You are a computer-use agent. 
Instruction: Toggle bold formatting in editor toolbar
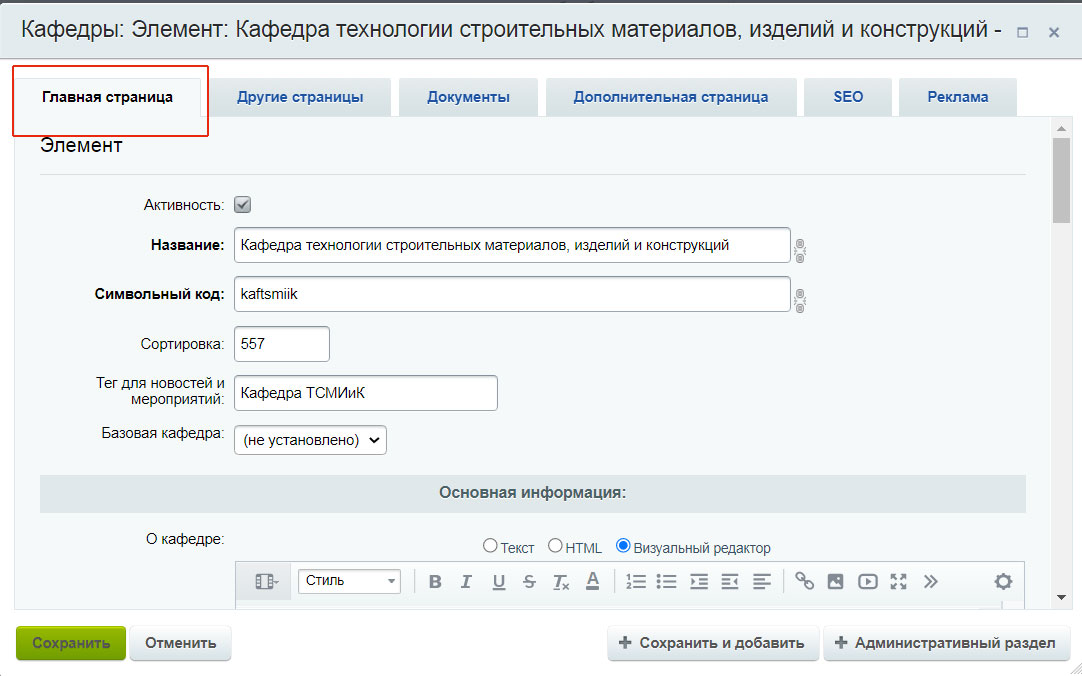[x=435, y=581]
